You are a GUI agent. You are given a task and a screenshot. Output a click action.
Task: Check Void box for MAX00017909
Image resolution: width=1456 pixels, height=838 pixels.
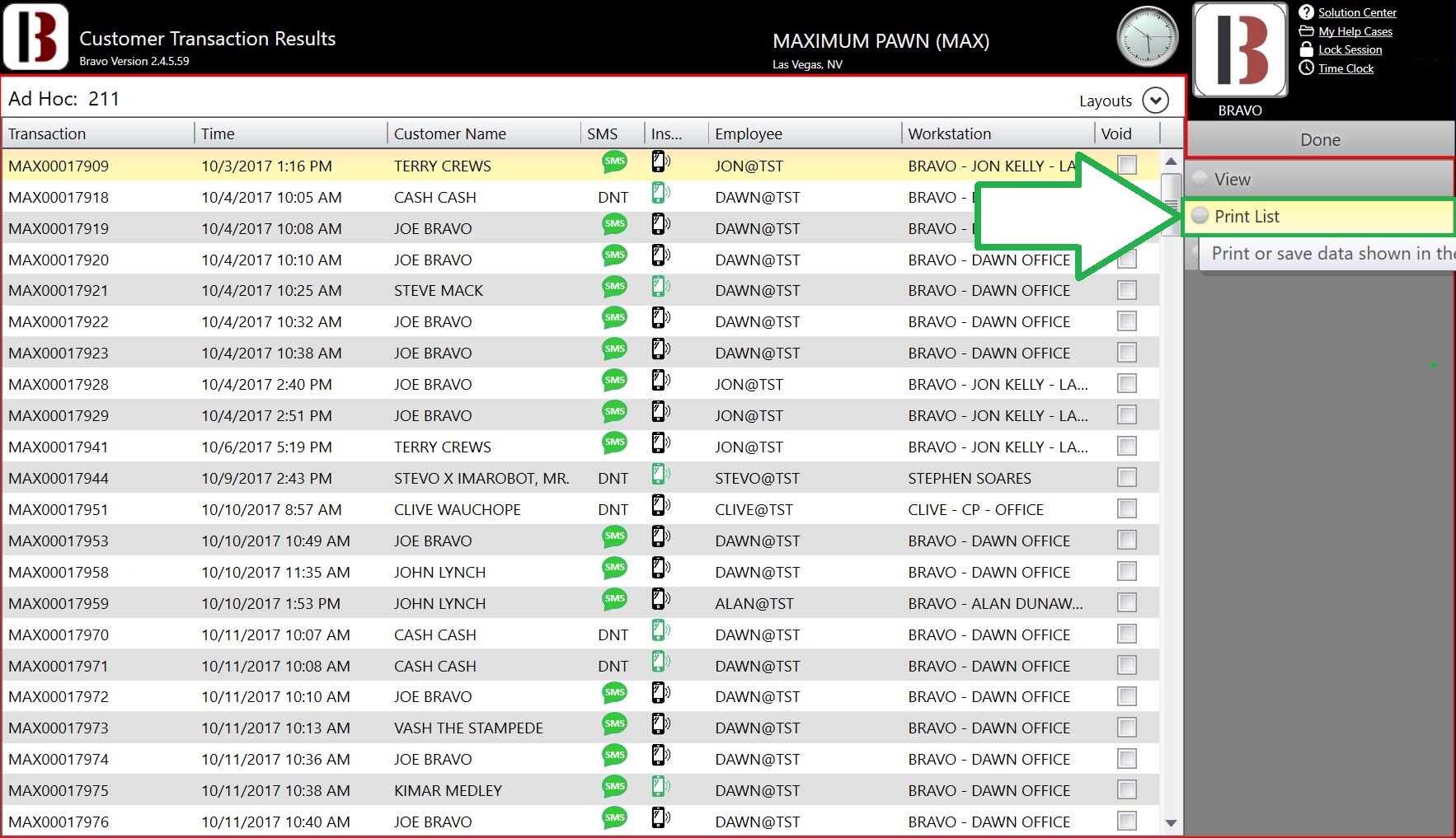pyautogui.click(x=1127, y=165)
